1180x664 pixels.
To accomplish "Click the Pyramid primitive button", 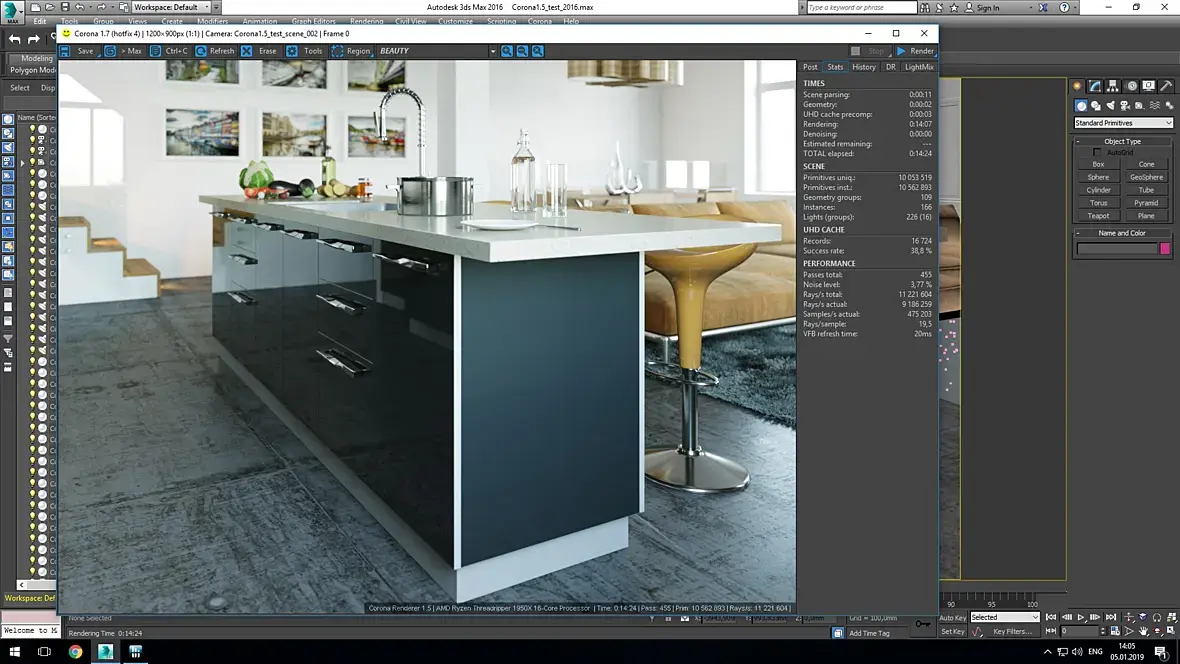I will pyautogui.click(x=1146, y=203).
